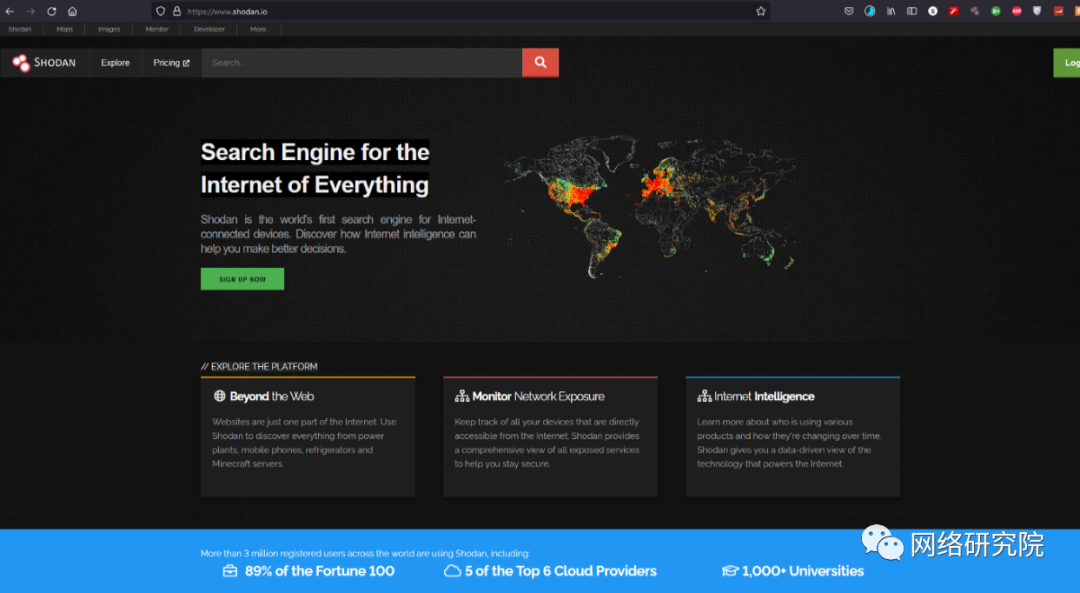Click '1,000+ Universities' text
The height and width of the screenshot is (593, 1080).
coord(803,571)
